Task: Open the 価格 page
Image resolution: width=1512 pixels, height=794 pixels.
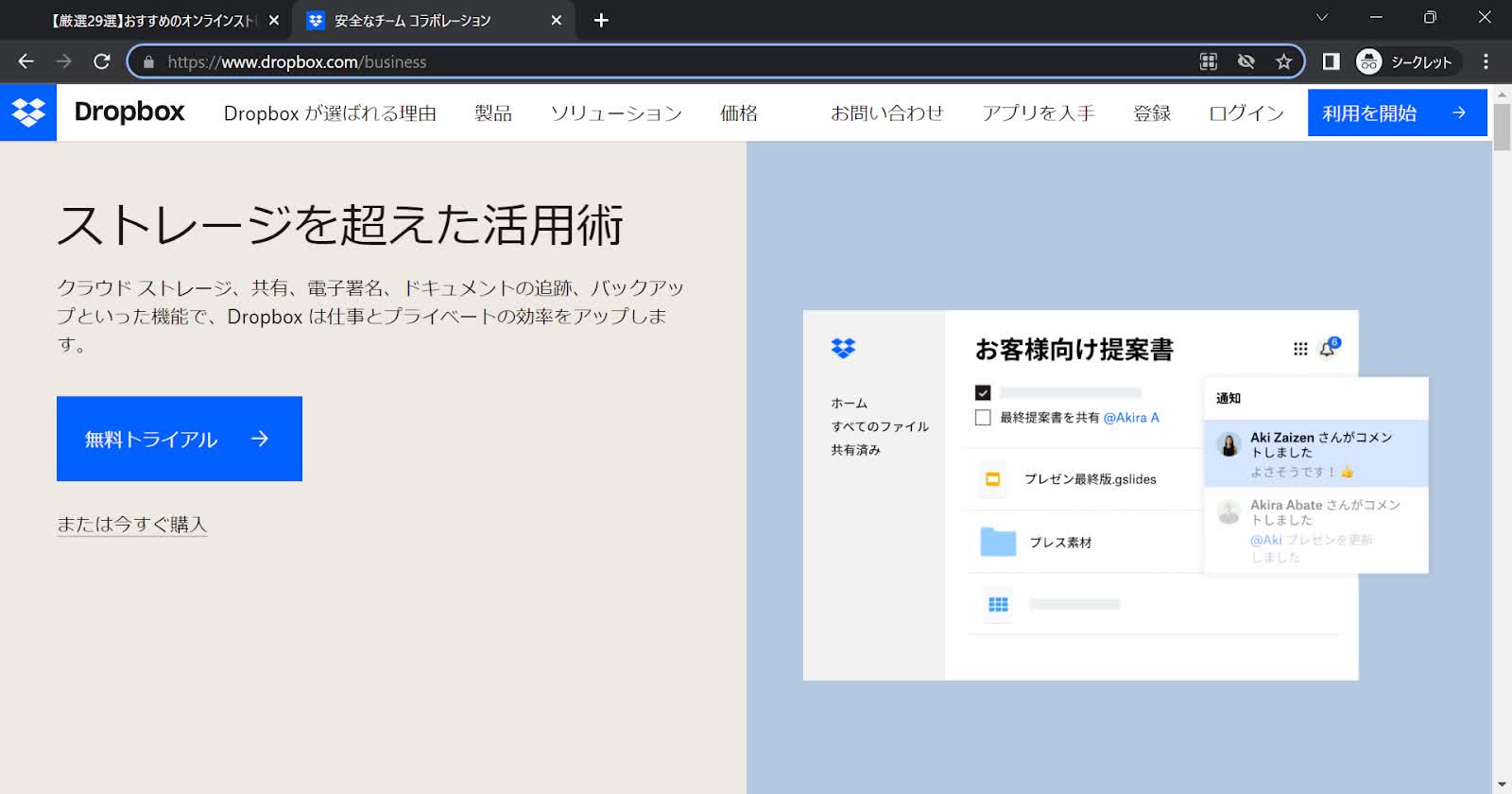Action: coord(739,113)
